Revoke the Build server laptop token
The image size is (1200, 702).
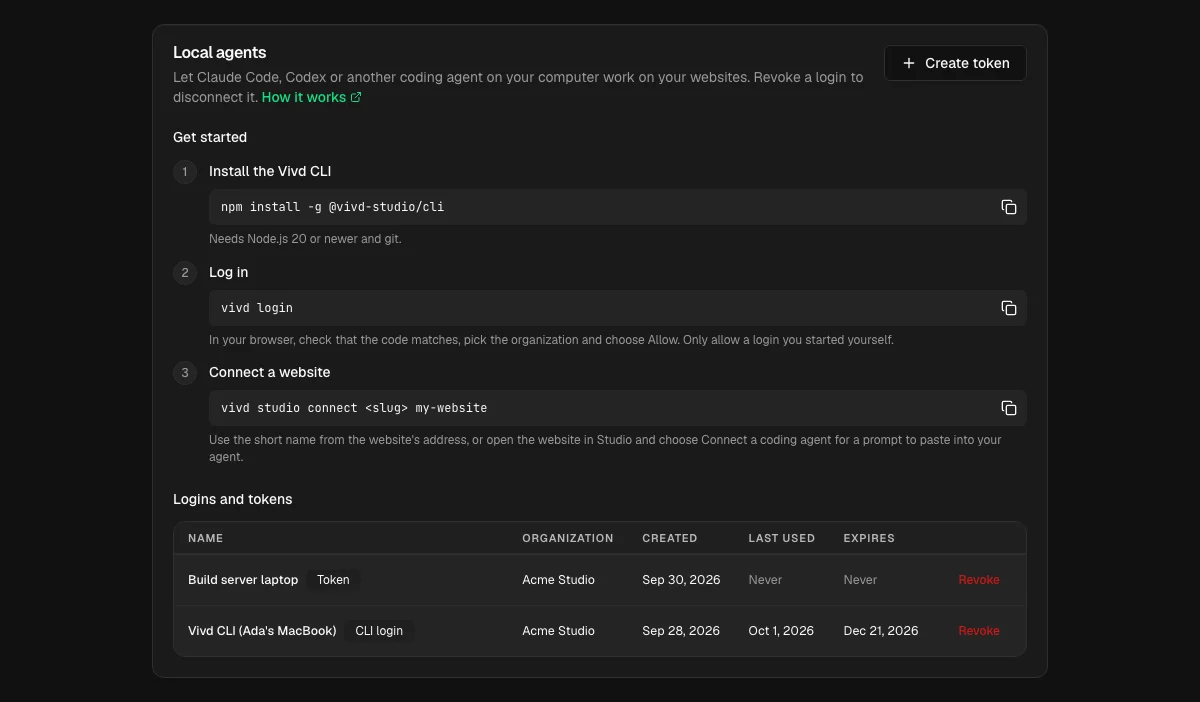(x=979, y=580)
